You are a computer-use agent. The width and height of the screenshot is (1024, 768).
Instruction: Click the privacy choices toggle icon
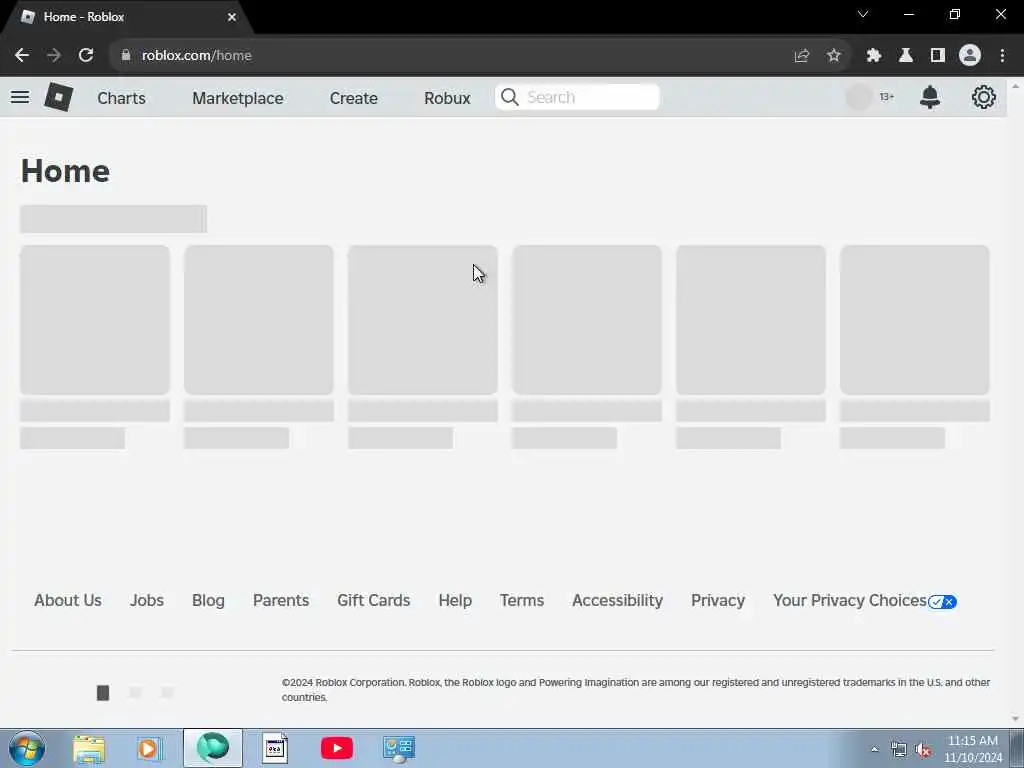tap(942, 601)
